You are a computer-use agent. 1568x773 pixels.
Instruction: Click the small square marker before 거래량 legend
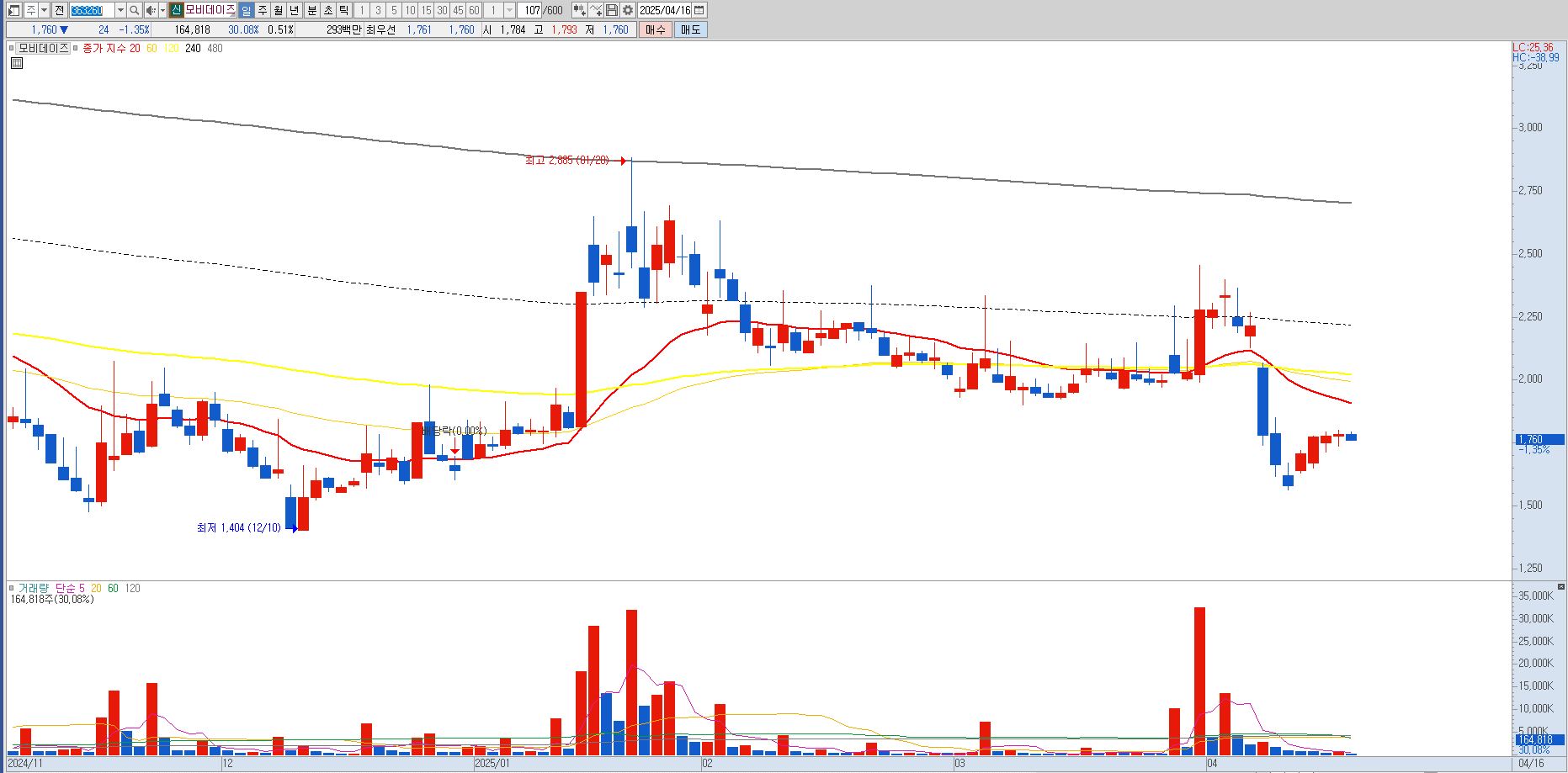[12, 589]
